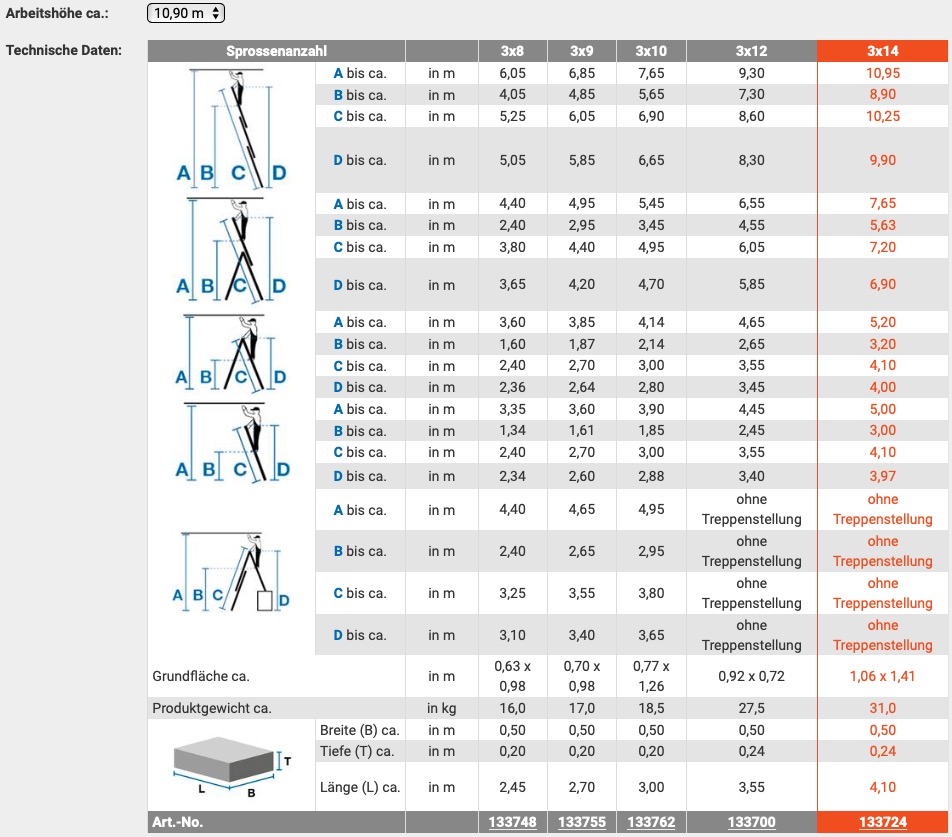Click the extended ladder position diagram
This screenshot has height=837, width=952.
[231, 128]
